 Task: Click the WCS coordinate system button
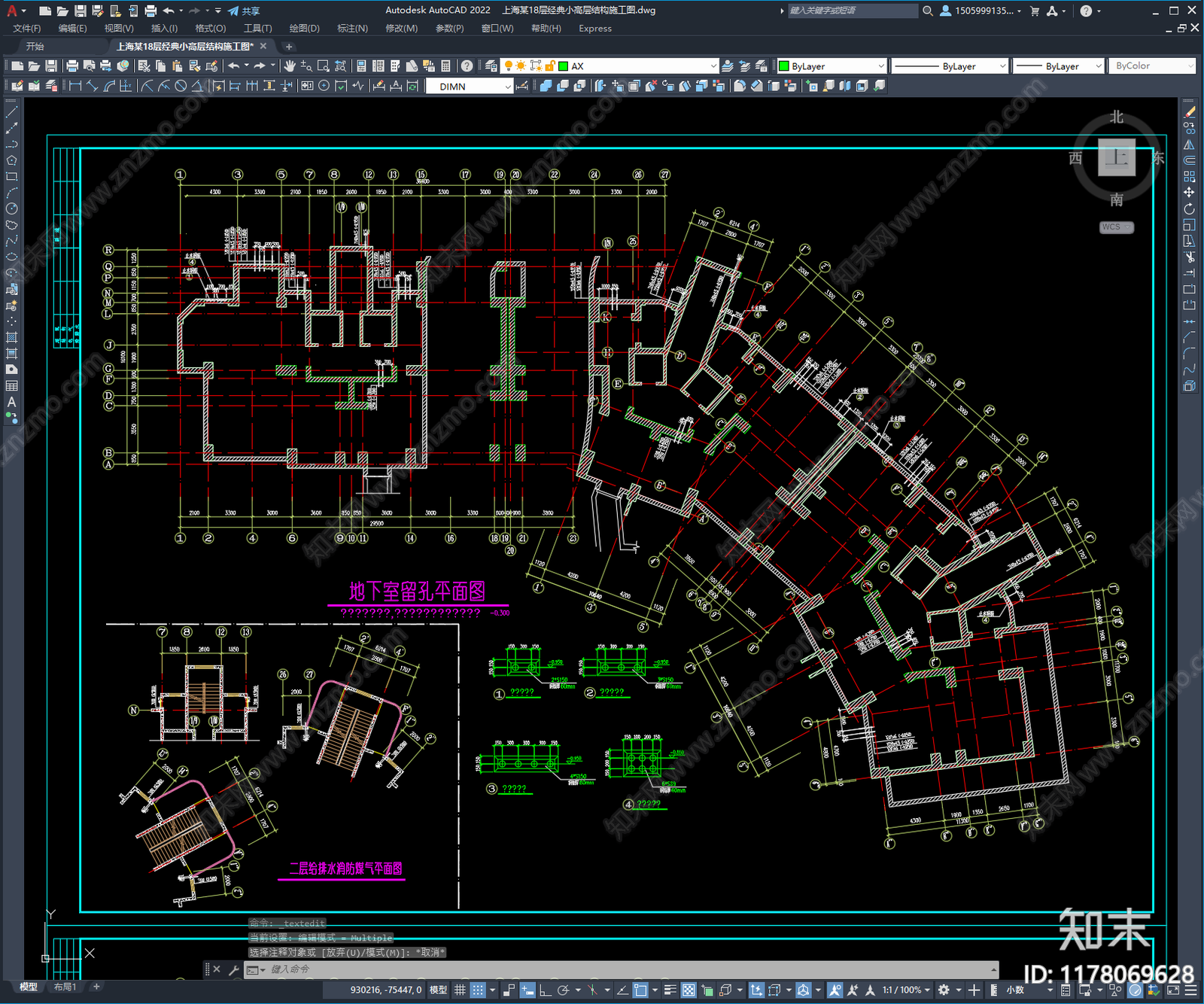(1116, 227)
